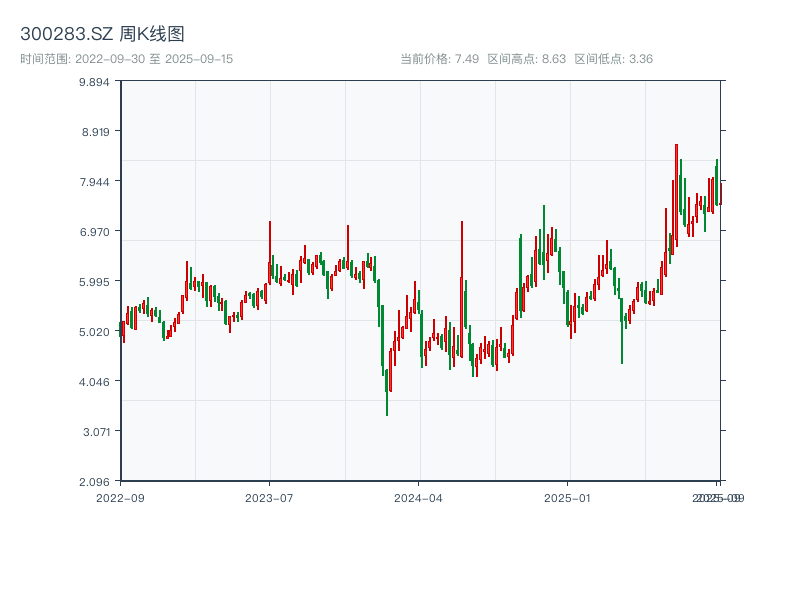
Task: Click the period high label 区间高点: 8.63
Action: tap(527, 59)
